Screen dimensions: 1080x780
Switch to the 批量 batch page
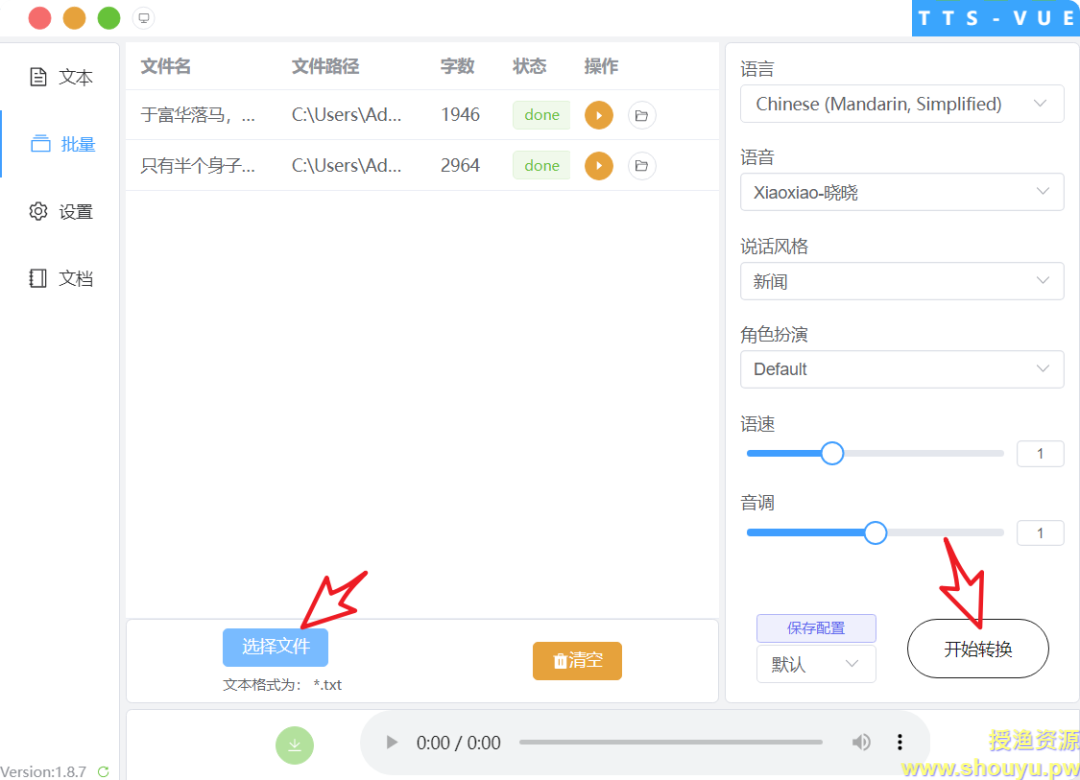[62, 144]
